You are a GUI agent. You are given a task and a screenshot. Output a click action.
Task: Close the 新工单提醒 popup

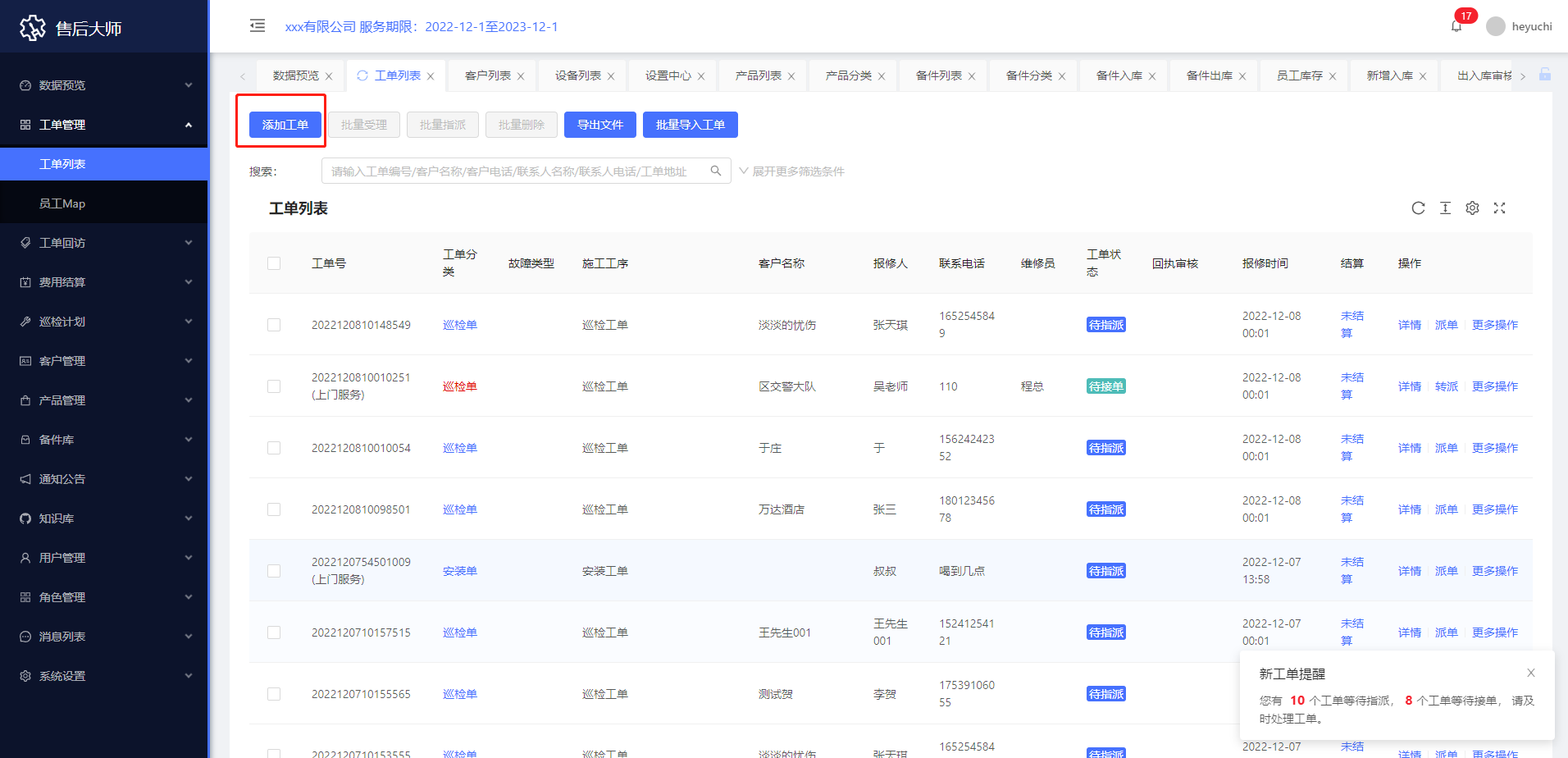1531,673
